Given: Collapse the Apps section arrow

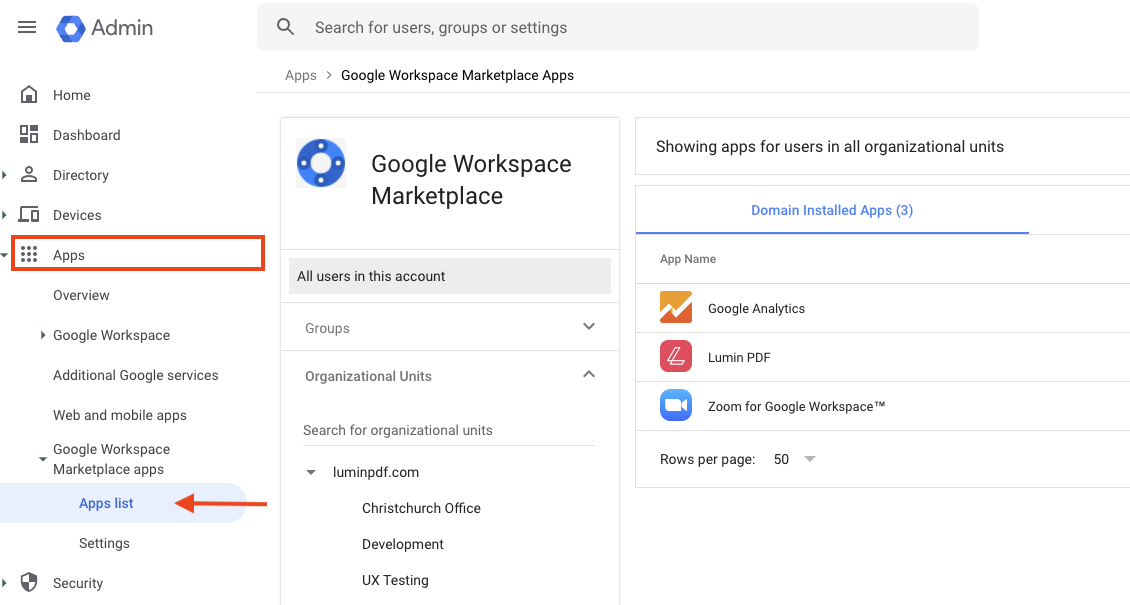Looking at the screenshot, I should (4, 255).
